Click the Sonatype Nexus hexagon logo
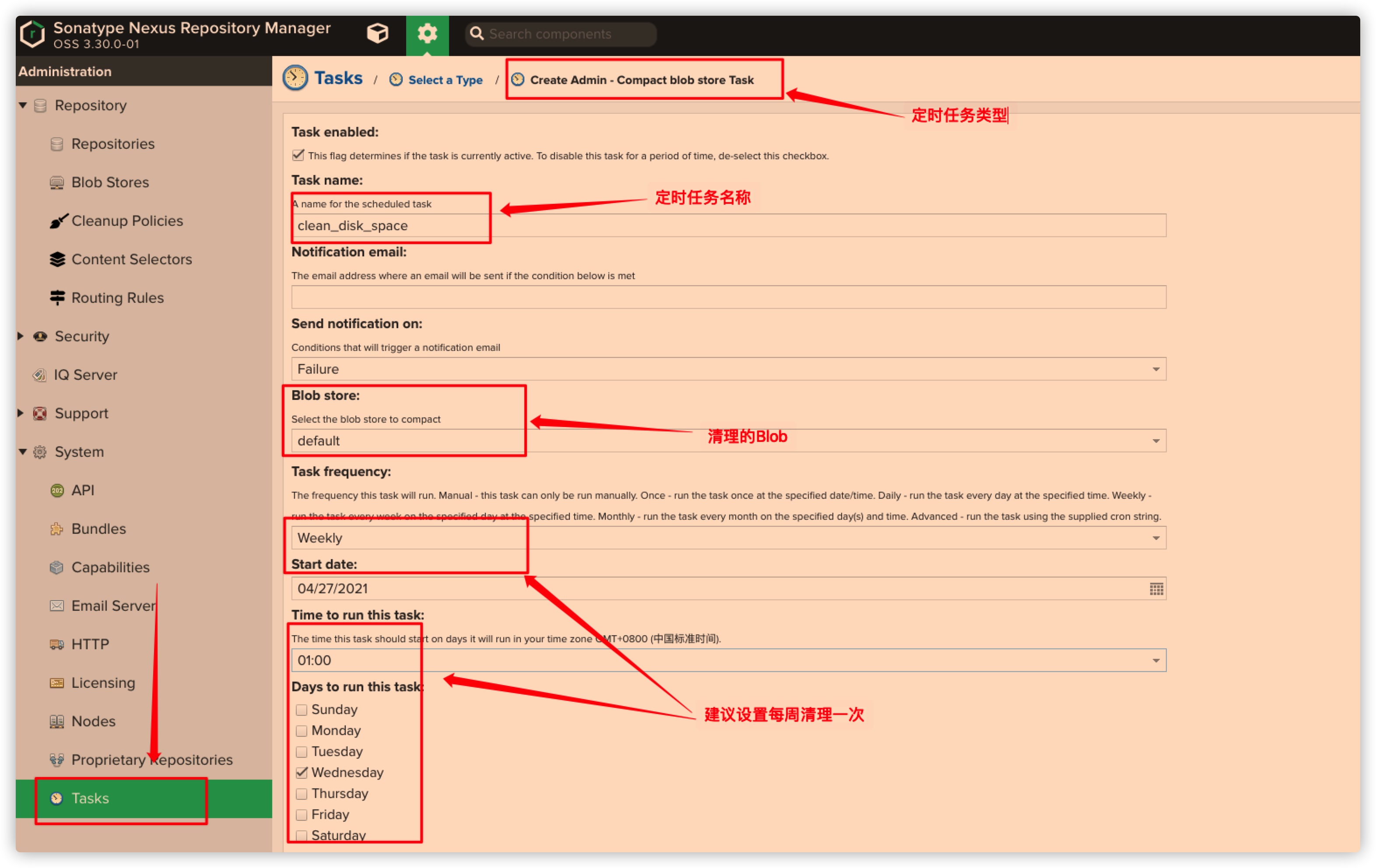This screenshot has width=1376, height=868. coord(32,34)
